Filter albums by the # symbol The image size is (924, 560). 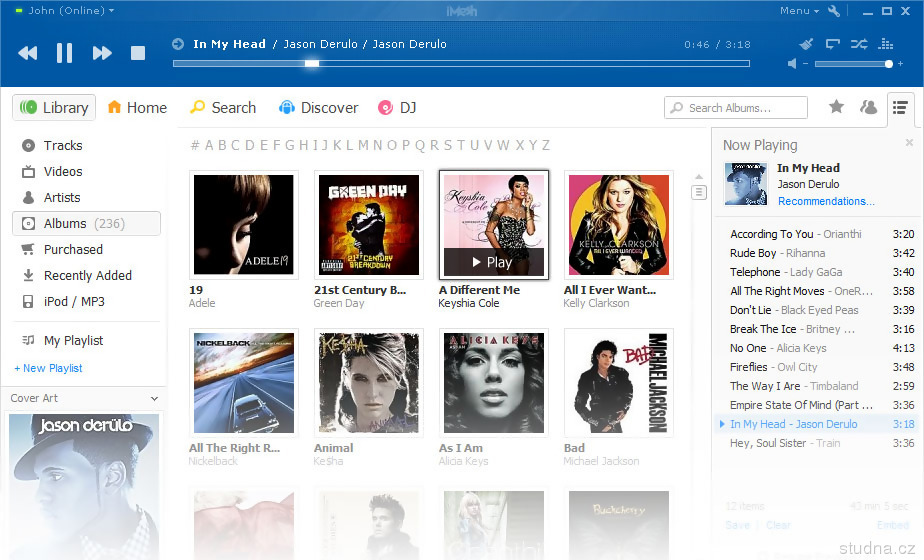tap(195, 145)
